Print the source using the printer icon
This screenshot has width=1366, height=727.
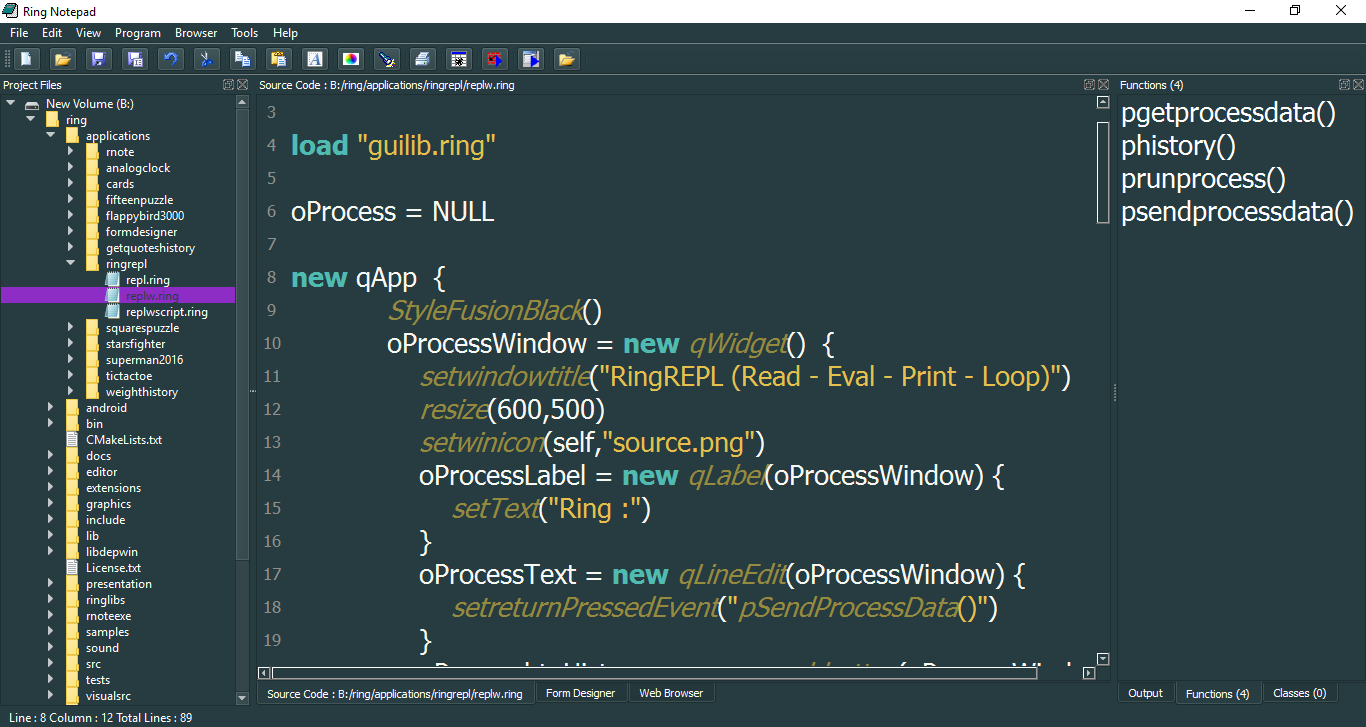[x=423, y=59]
